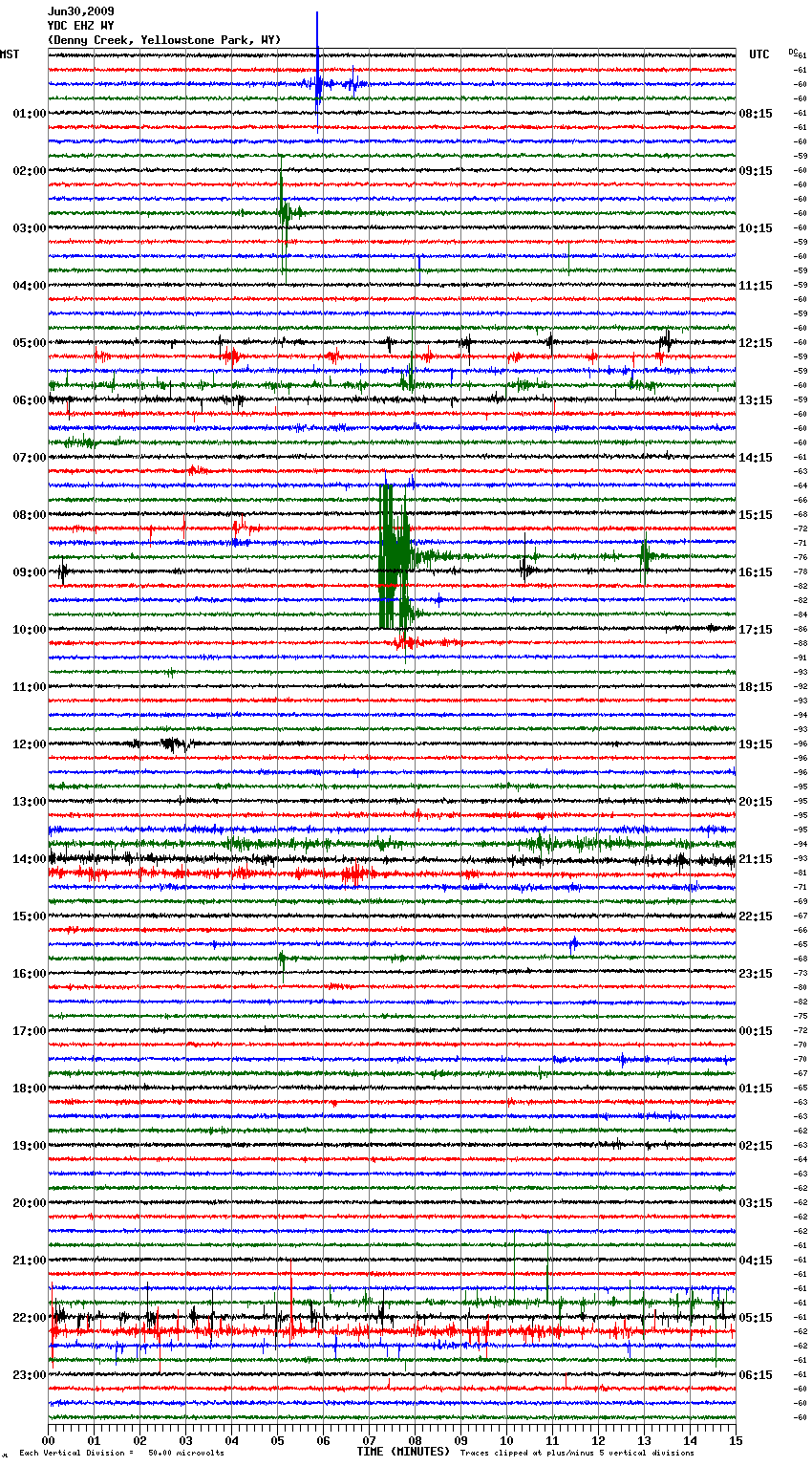This screenshot has width=812, height=1466.
Task: Select the 06:00 MST time label
Action: (x=30, y=400)
